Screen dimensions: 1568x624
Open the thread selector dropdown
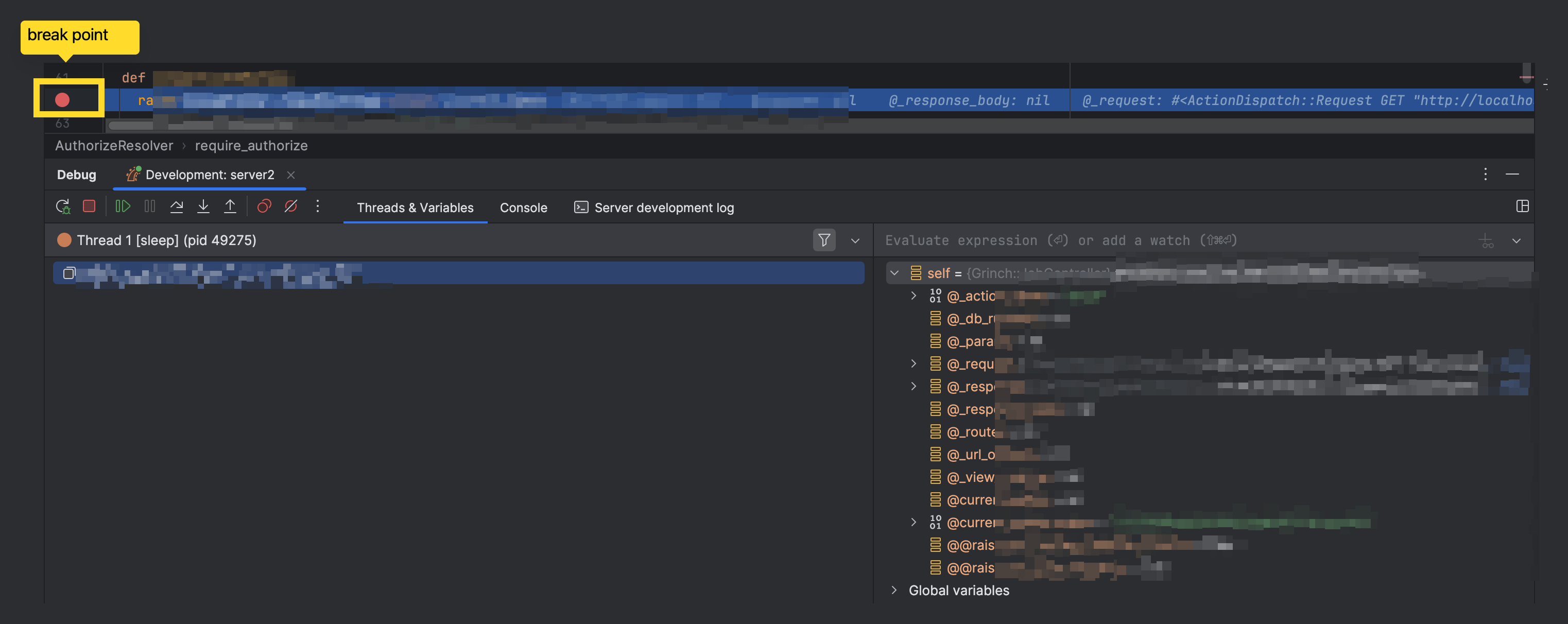tap(855, 241)
